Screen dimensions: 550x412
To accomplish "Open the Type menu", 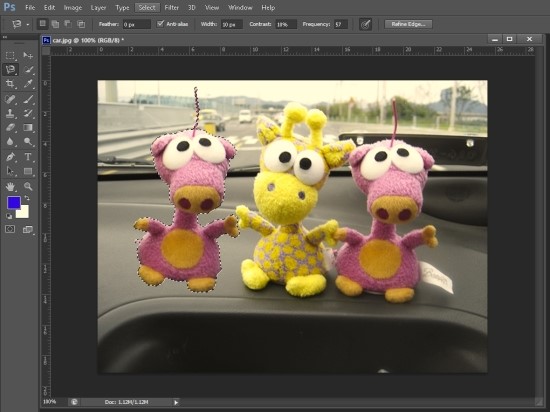I will [x=122, y=7].
